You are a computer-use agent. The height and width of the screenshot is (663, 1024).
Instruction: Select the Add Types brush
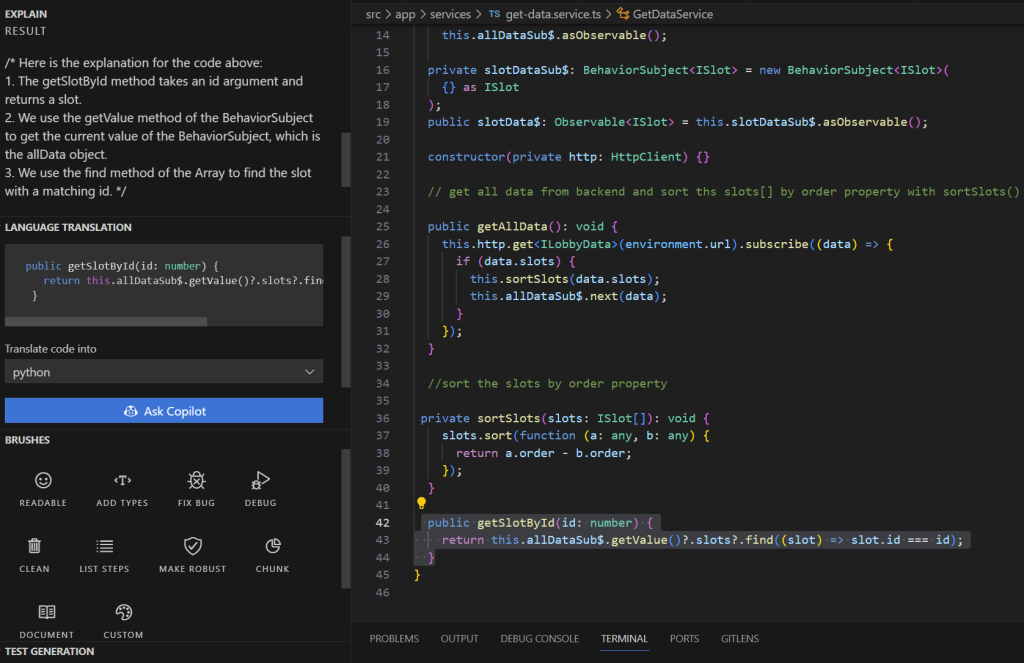(x=122, y=488)
